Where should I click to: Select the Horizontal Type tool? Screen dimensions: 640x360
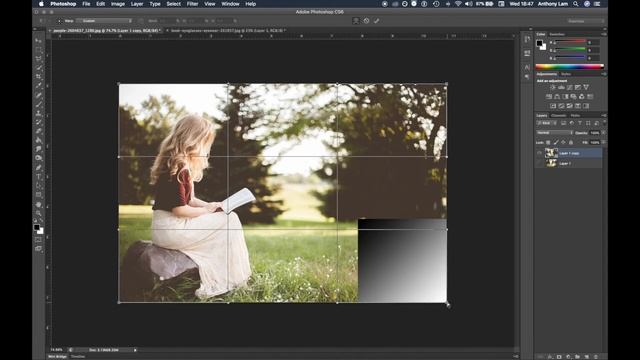(38, 176)
